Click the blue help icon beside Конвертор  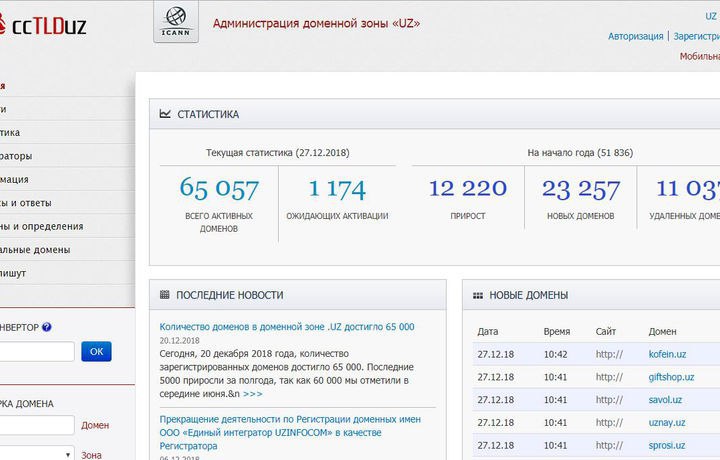46,327
